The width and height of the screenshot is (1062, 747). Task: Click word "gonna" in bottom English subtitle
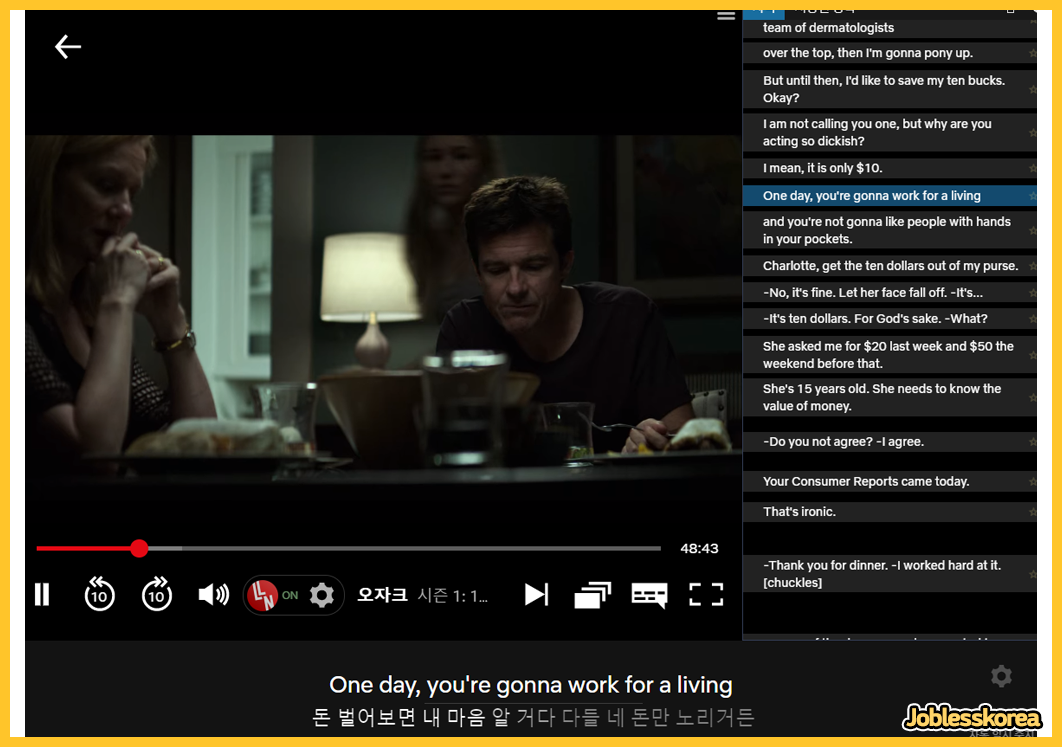coord(529,685)
